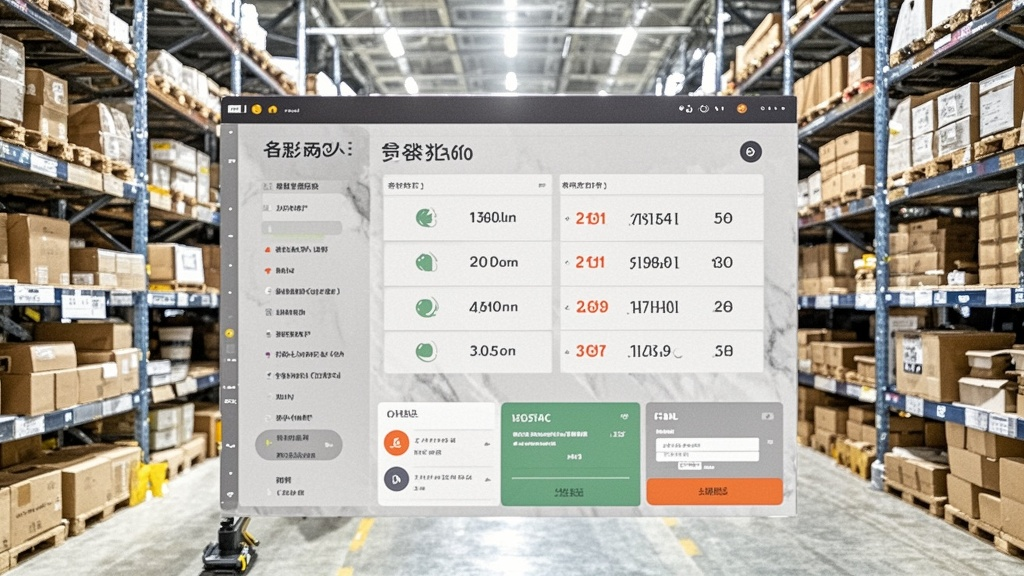Select the highlighted pill item at sidebar bottom

point(298,444)
